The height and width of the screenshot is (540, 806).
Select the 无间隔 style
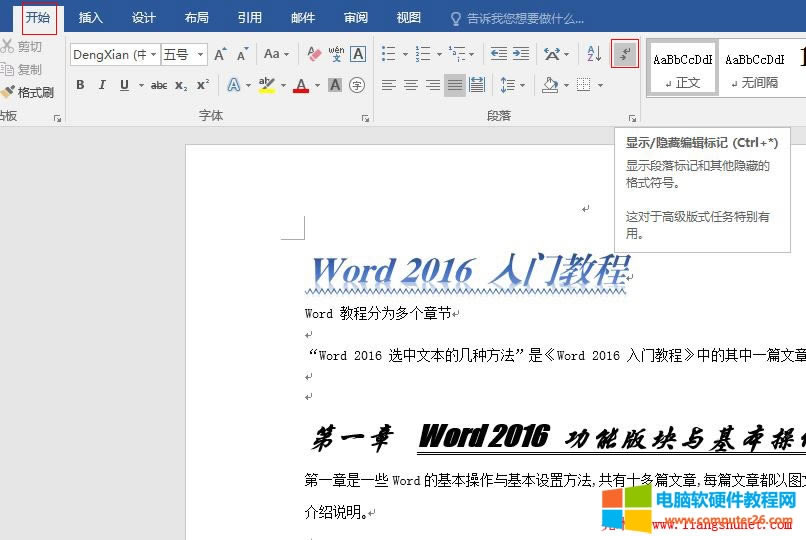point(754,68)
